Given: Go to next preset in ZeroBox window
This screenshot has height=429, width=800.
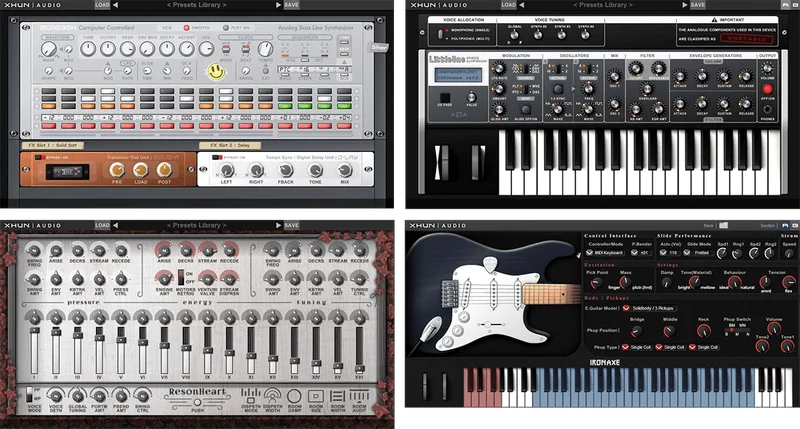Looking at the screenshot, I should click(278, 5).
